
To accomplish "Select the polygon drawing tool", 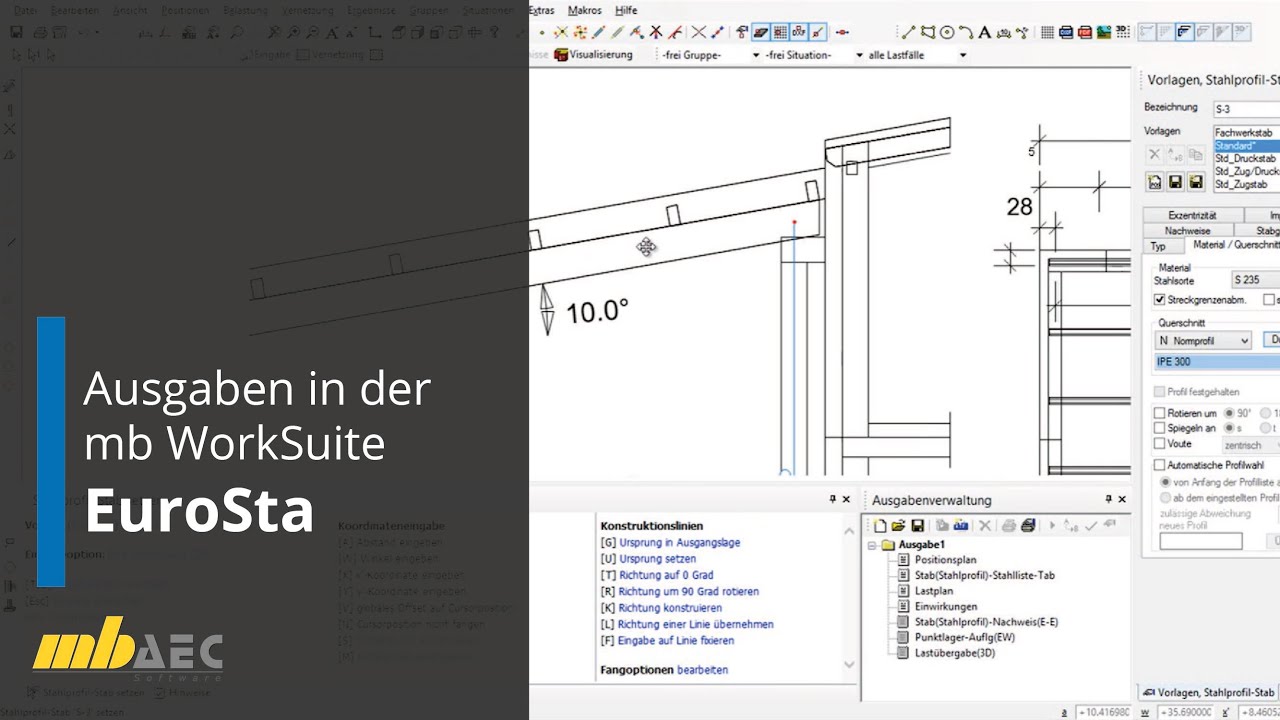I will tap(927, 32).
